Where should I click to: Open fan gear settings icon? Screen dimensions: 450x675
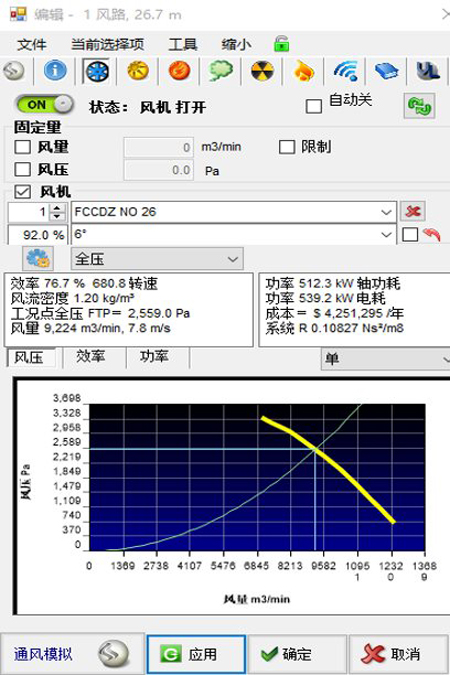(38, 258)
